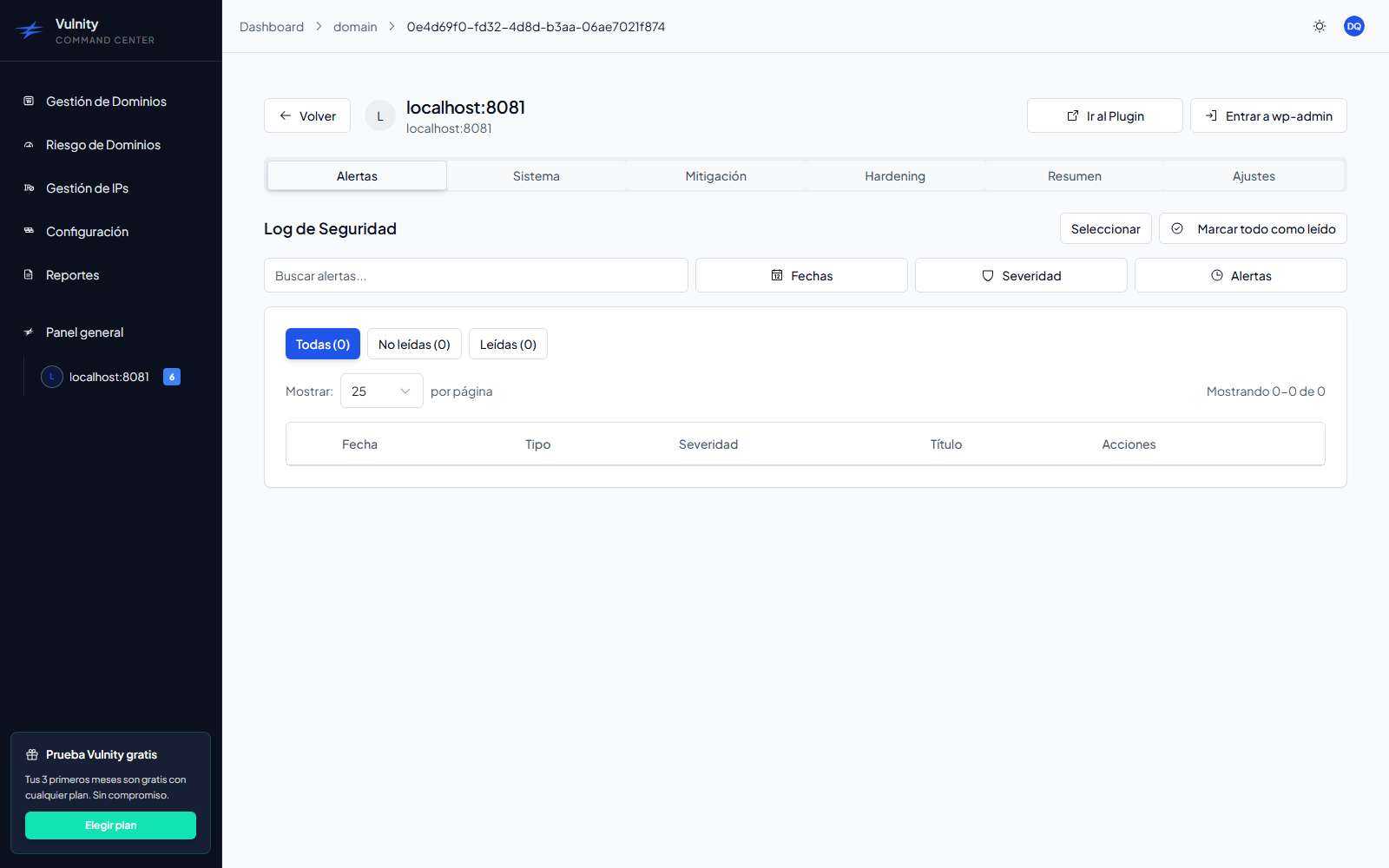Screen dimensions: 1389x868
Task: Open Gestión de Dominios in sidebar
Action: [106, 102]
